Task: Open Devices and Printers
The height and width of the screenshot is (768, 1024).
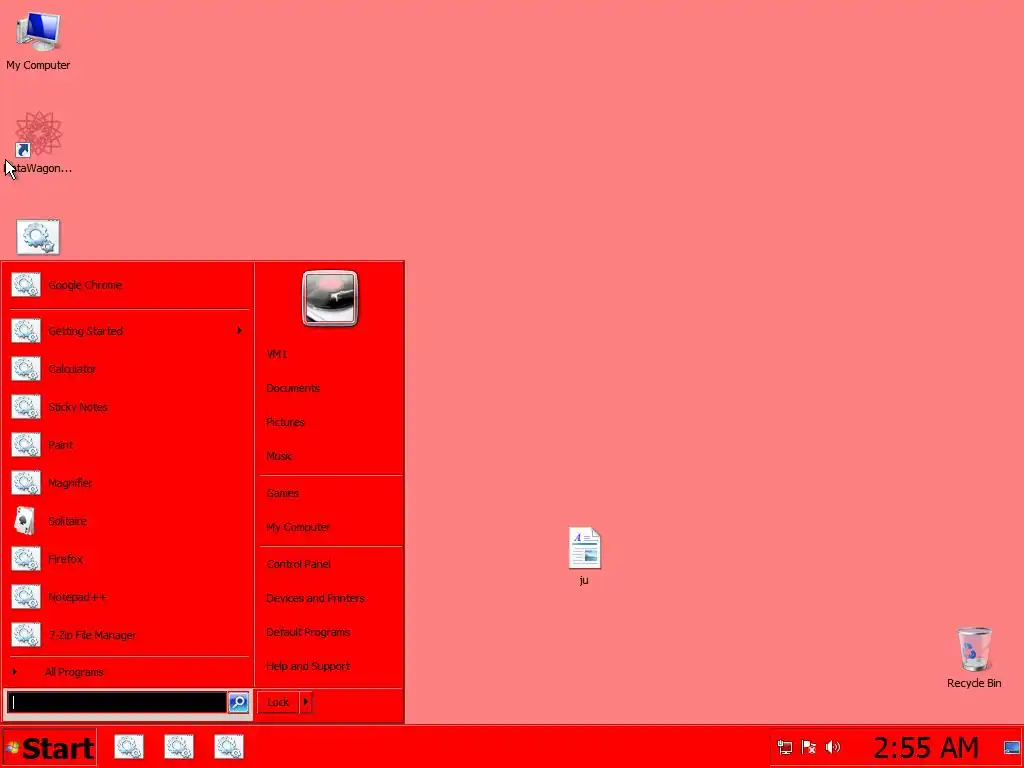Action: [x=331, y=598]
